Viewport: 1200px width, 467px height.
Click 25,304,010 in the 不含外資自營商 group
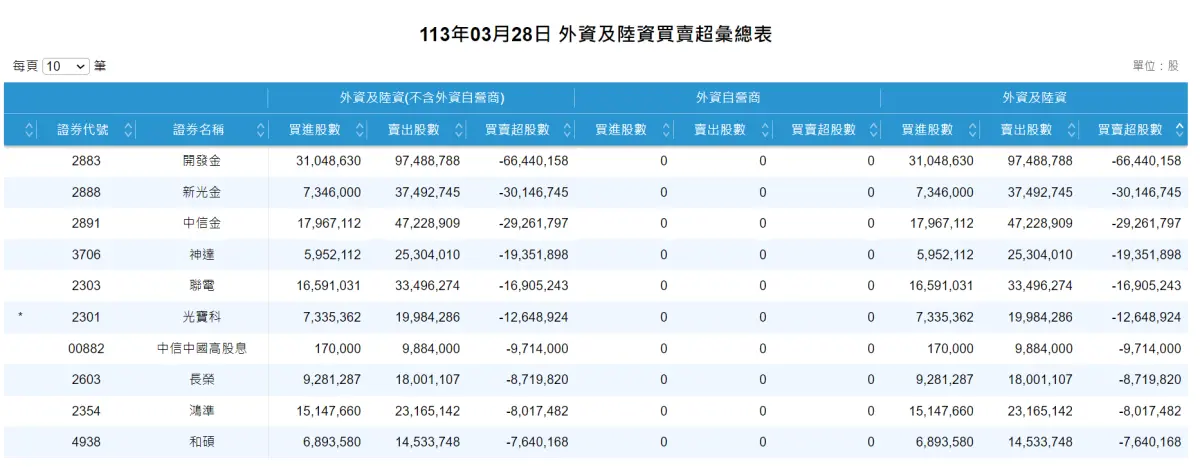(x=428, y=255)
